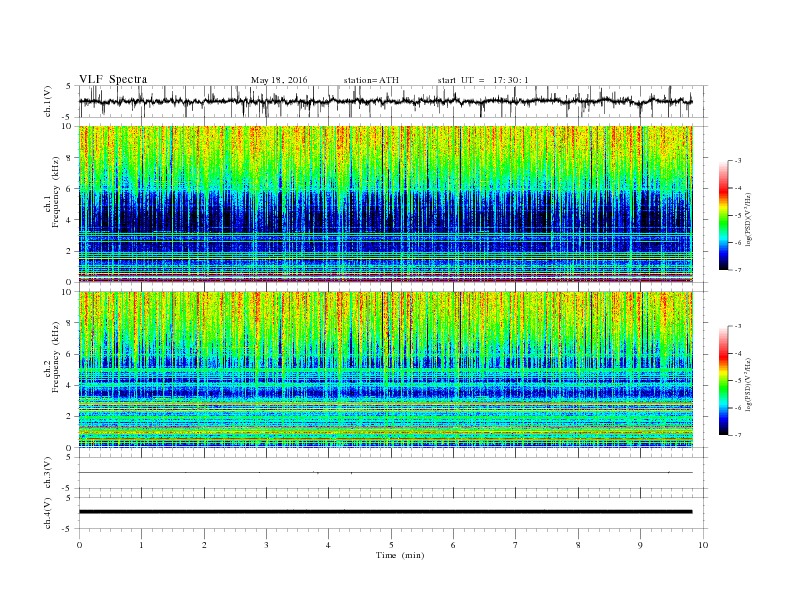Click inside the ch.2 spectrogram plot
Image resolution: width=792 pixels, height=612 pixels.
[385, 369]
